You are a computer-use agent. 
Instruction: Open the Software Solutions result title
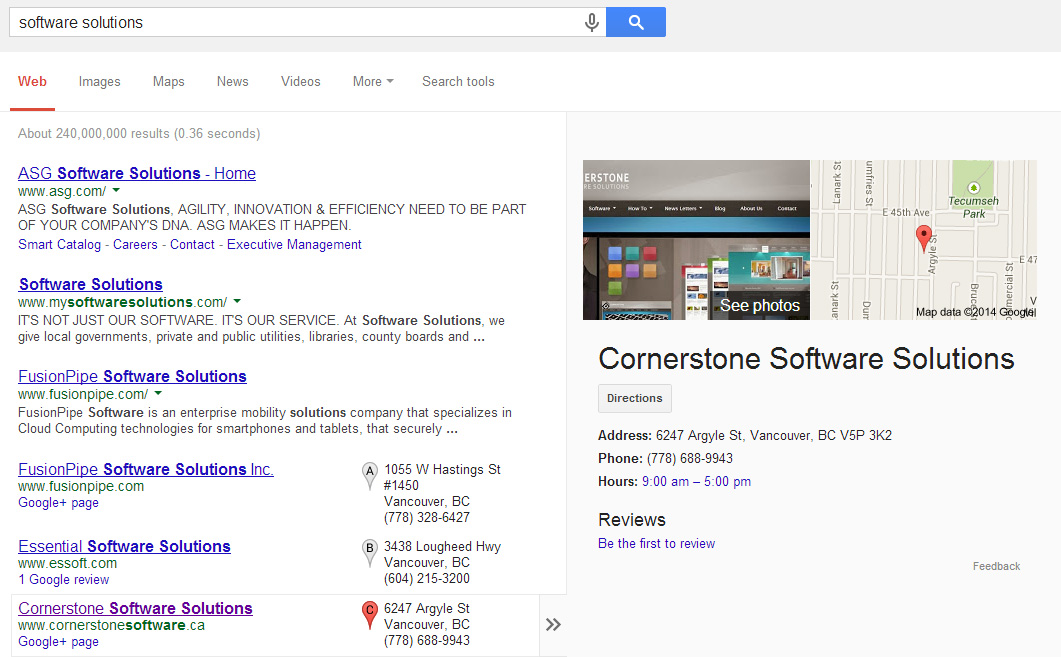tap(91, 284)
